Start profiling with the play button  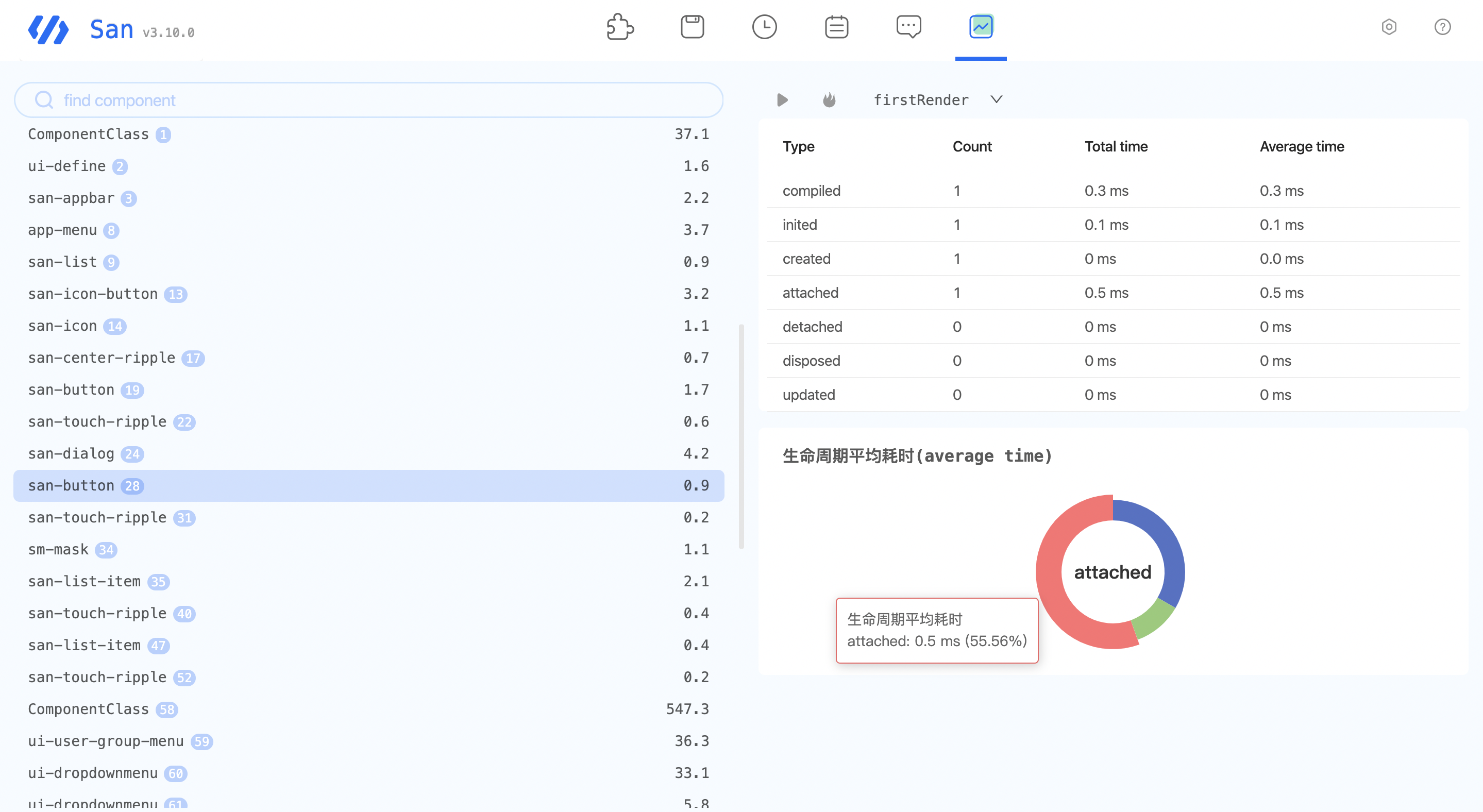click(x=782, y=100)
